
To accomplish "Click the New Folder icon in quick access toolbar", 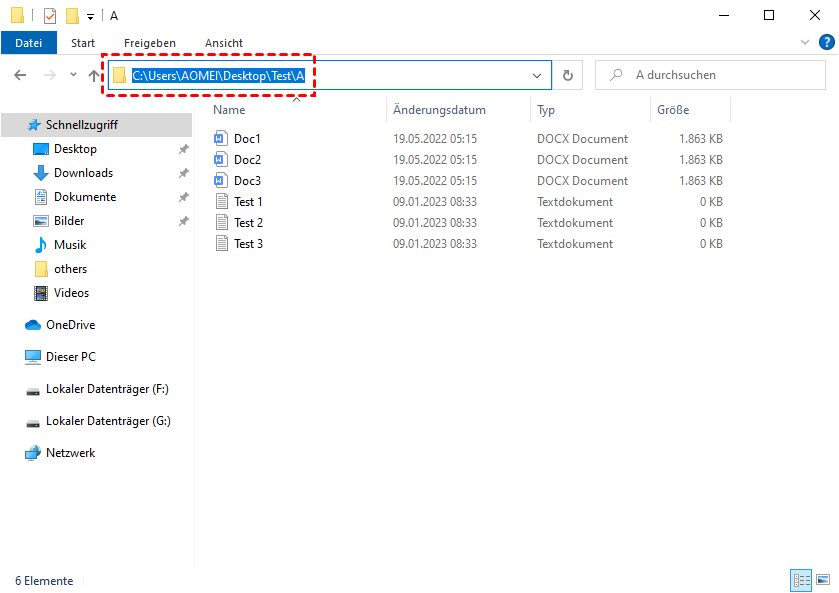I will point(72,16).
